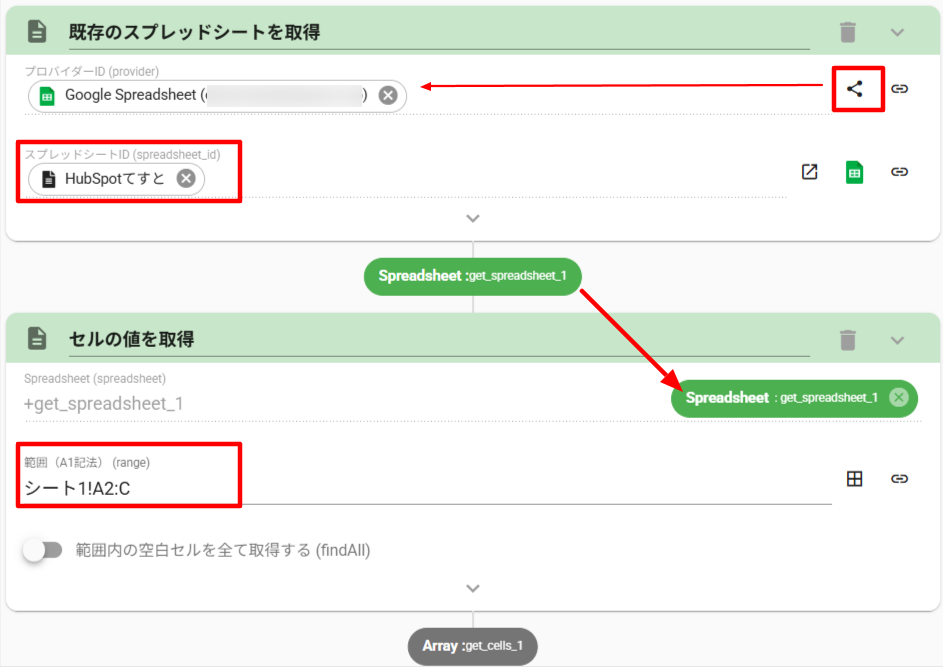Expand more options below the spreadsheet ID
The width and height of the screenshot is (943, 667).
pyautogui.click(x=473, y=218)
